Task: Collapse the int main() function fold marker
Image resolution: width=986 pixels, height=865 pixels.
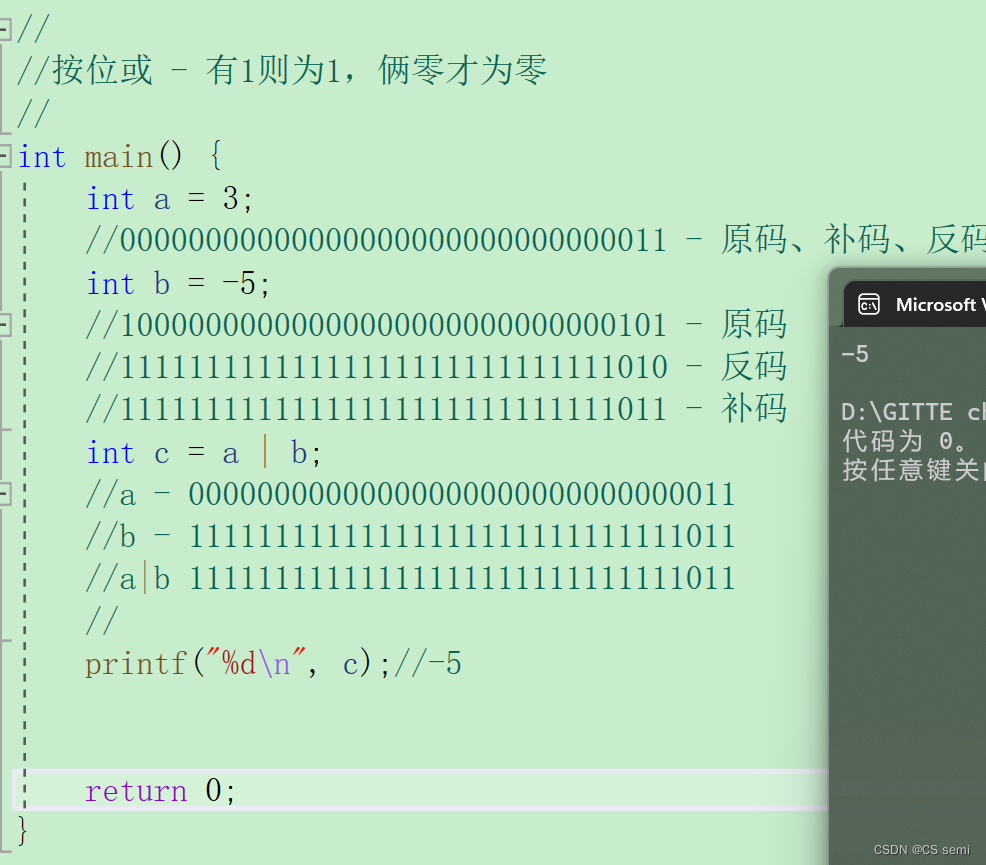Action: [x=8, y=156]
